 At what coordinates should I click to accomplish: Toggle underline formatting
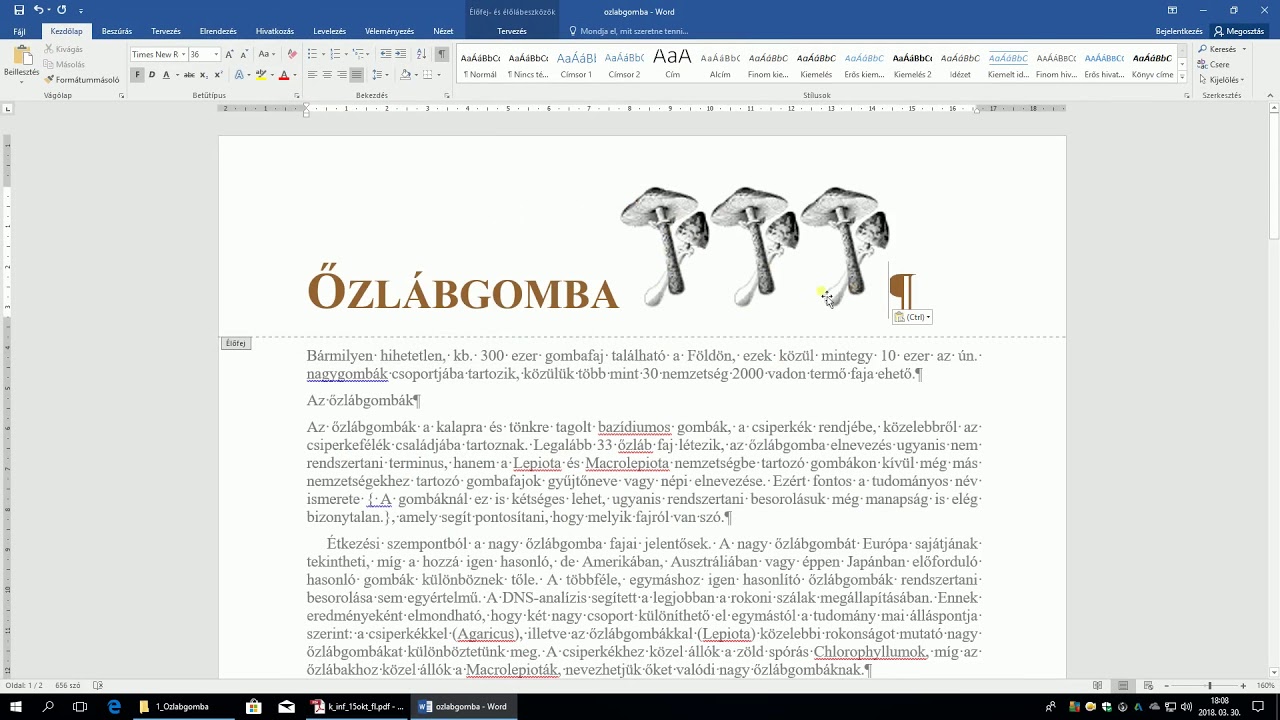pos(166,75)
